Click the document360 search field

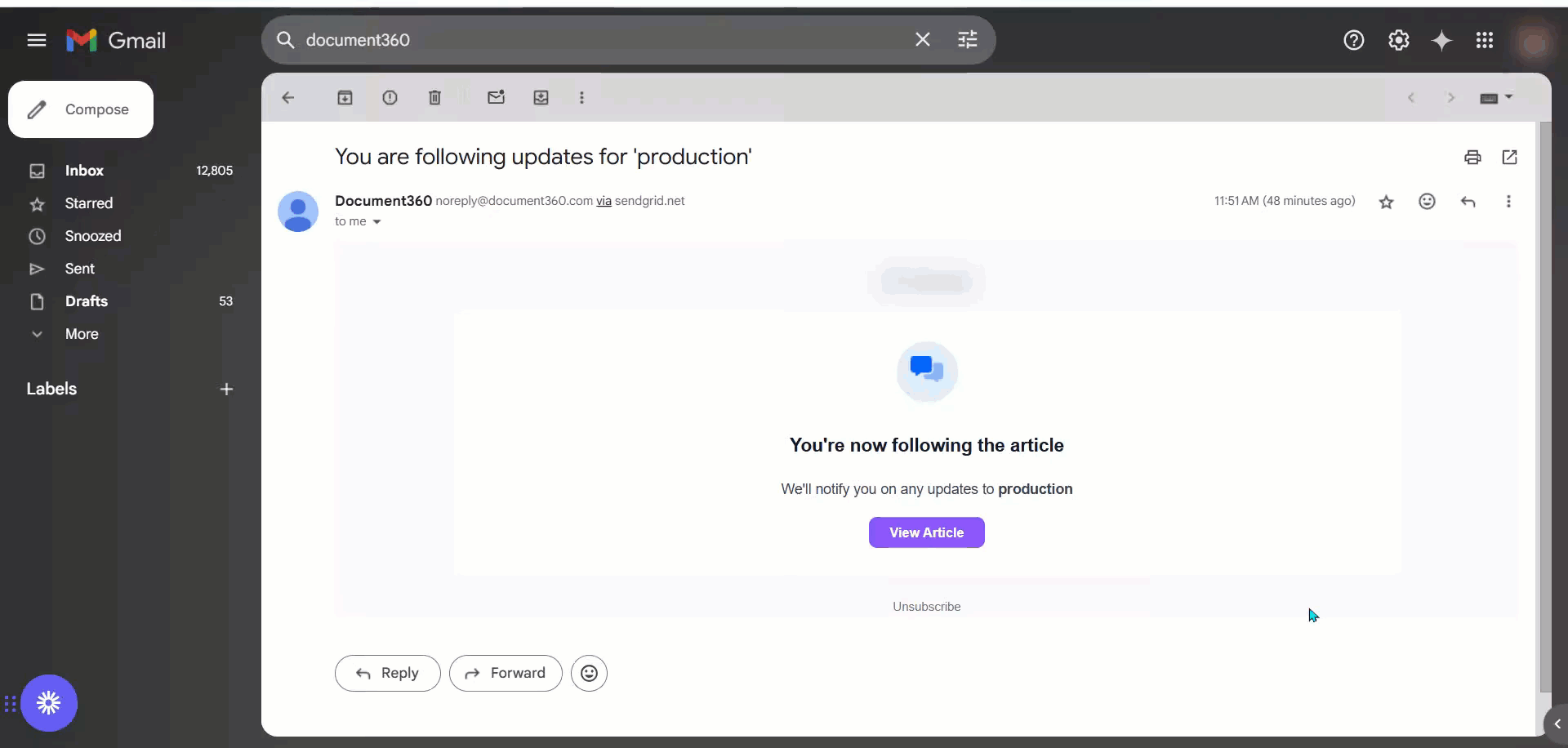[604, 40]
